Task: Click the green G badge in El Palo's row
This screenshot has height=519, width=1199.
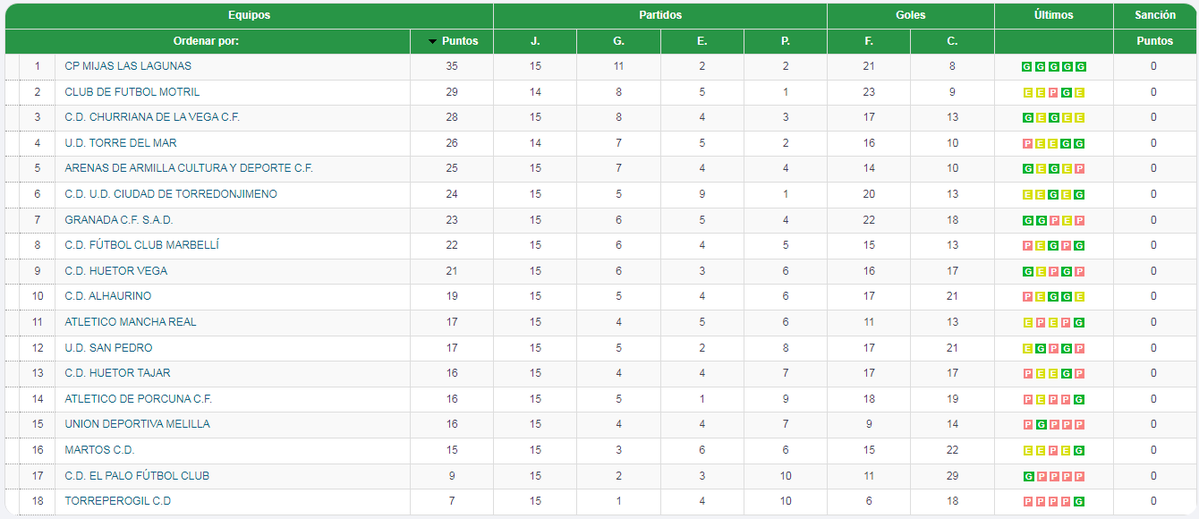Action: [1027, 476]
